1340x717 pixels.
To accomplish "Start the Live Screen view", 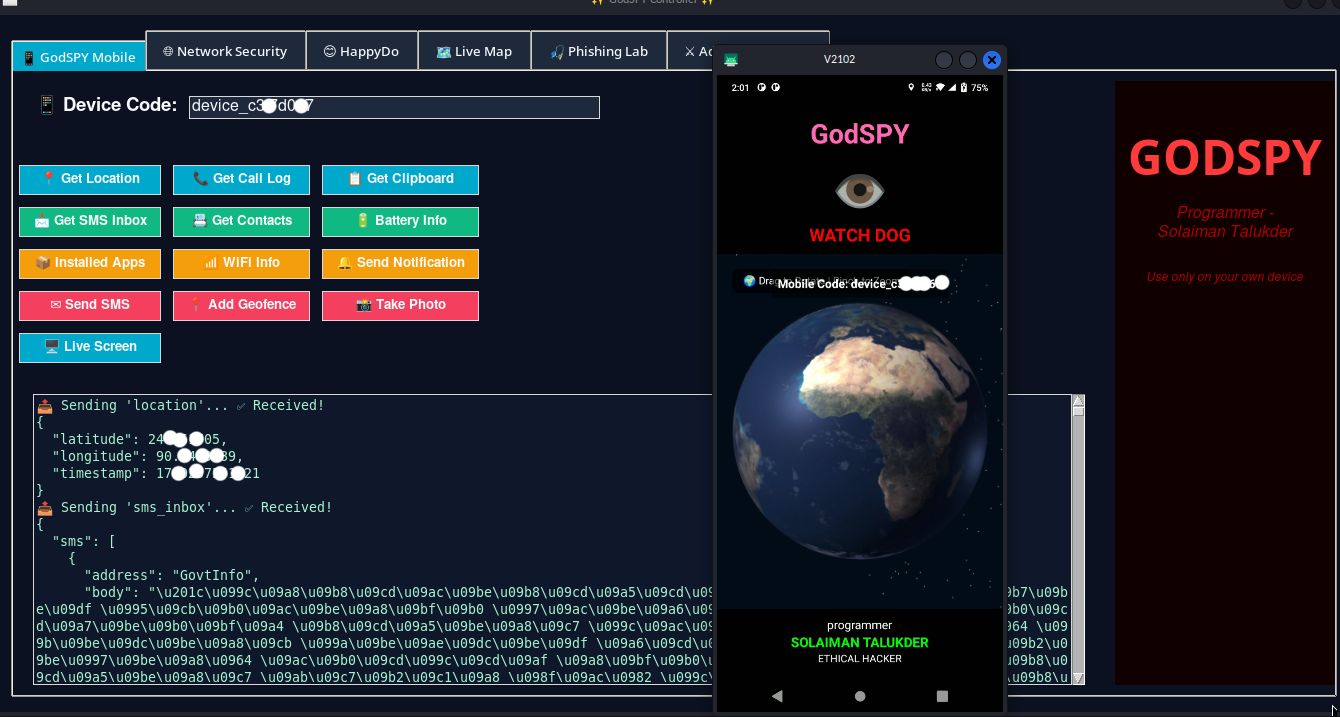I will pos(90,347).
